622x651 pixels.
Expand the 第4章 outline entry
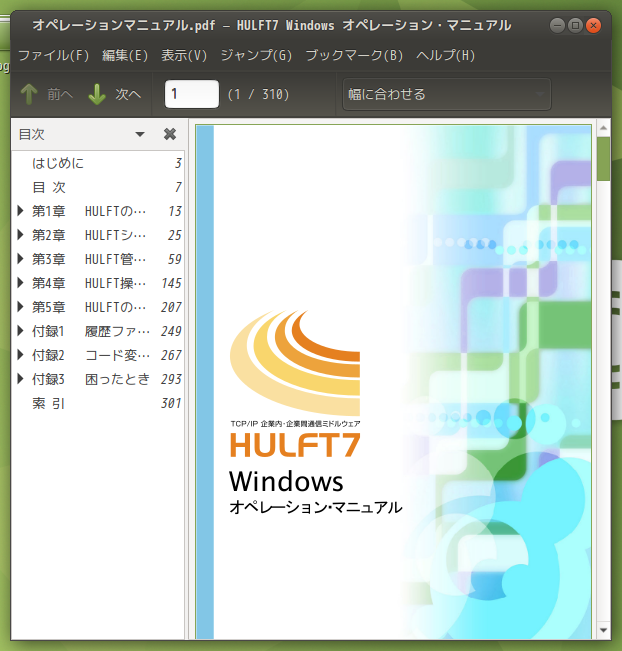point(20,283)
